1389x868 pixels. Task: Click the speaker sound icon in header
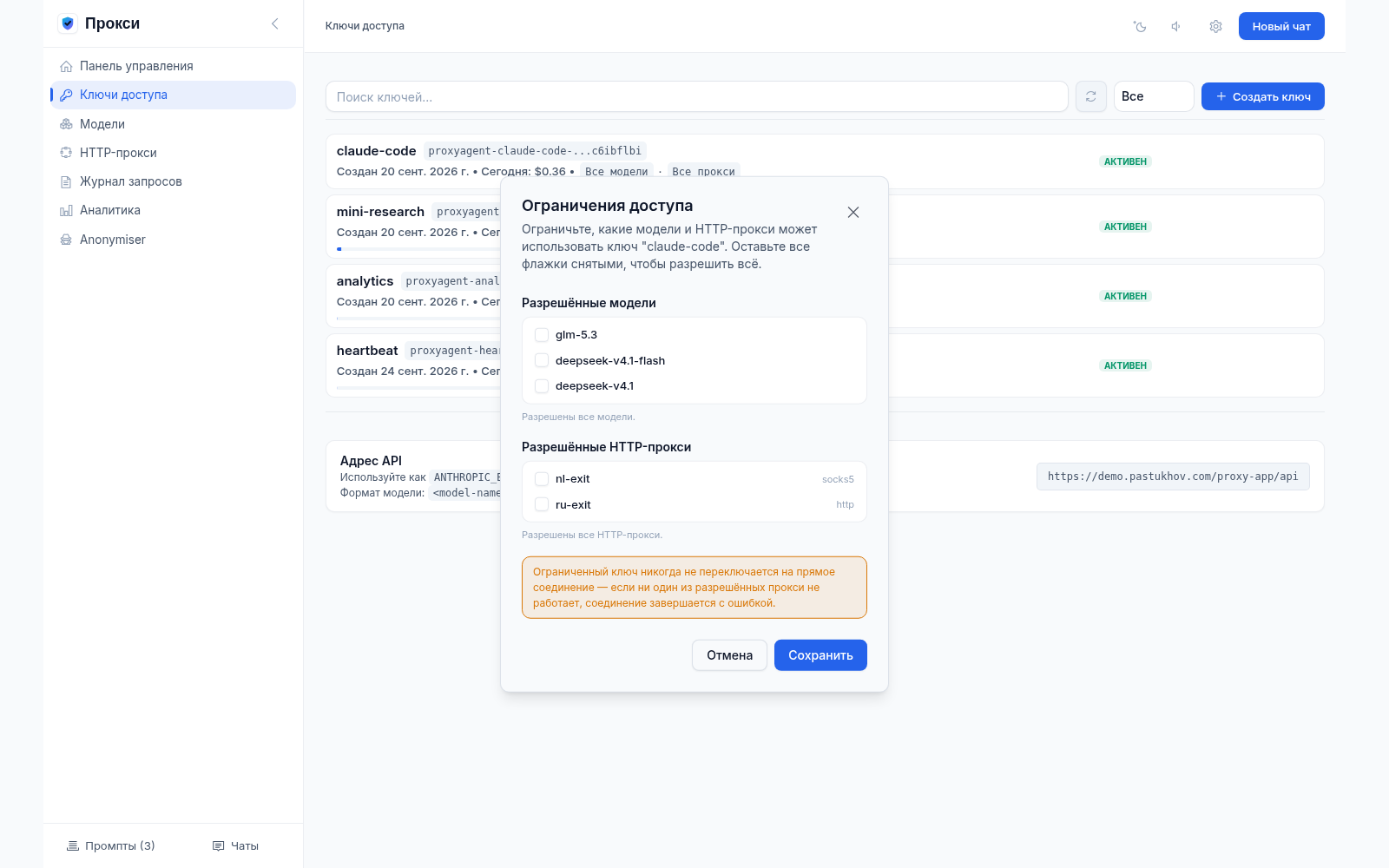coord(1177,26)
